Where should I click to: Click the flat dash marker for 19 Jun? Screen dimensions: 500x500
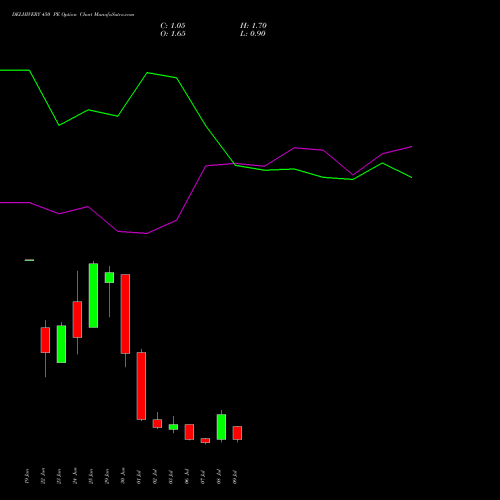point(29,260)
